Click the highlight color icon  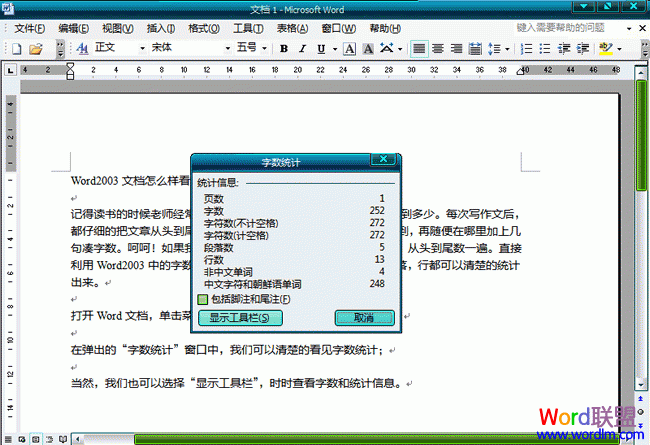tap(606, 48)
